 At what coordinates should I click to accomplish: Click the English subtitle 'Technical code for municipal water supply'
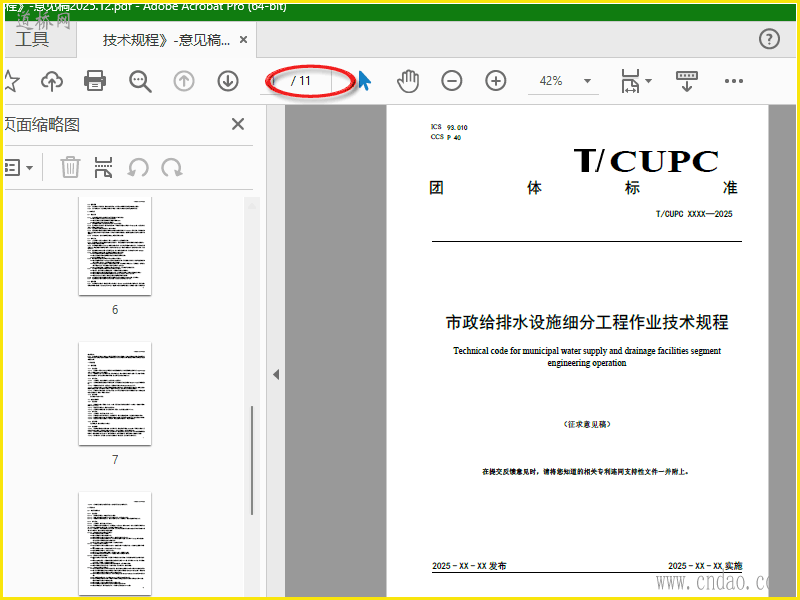coord(587,357)
